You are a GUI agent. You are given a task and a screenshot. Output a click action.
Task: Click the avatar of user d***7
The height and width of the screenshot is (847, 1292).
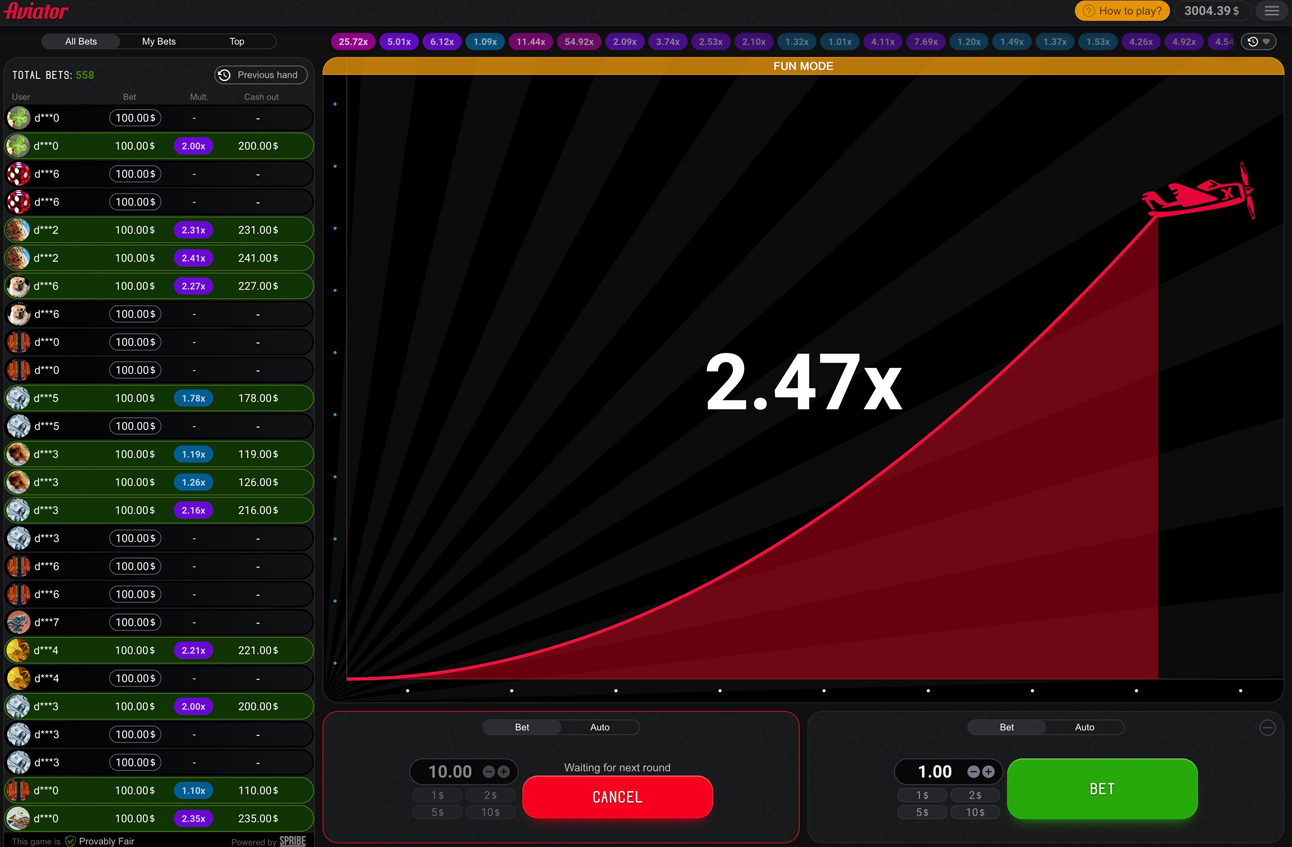18,622
